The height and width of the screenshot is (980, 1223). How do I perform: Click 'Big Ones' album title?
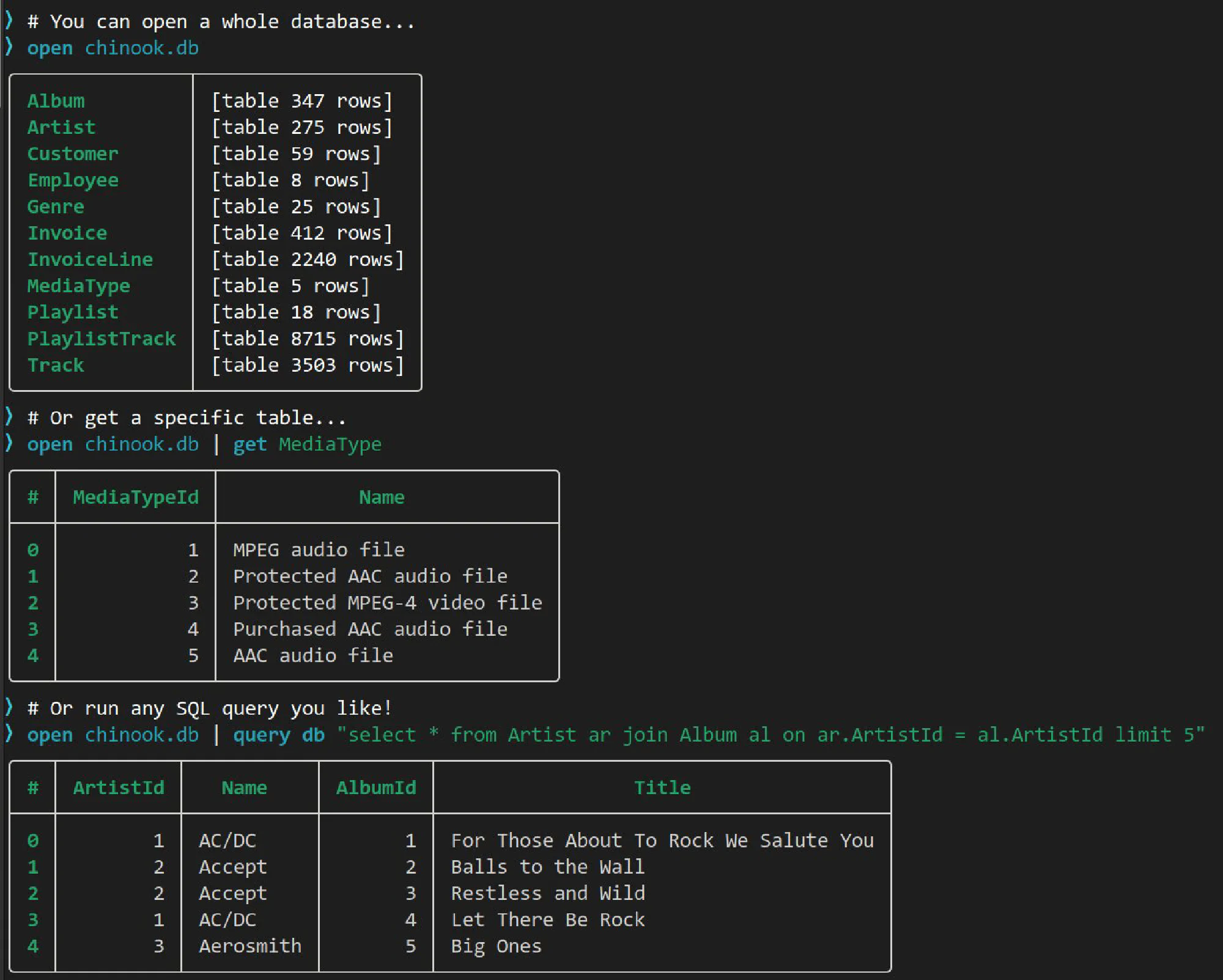point(496,946)
